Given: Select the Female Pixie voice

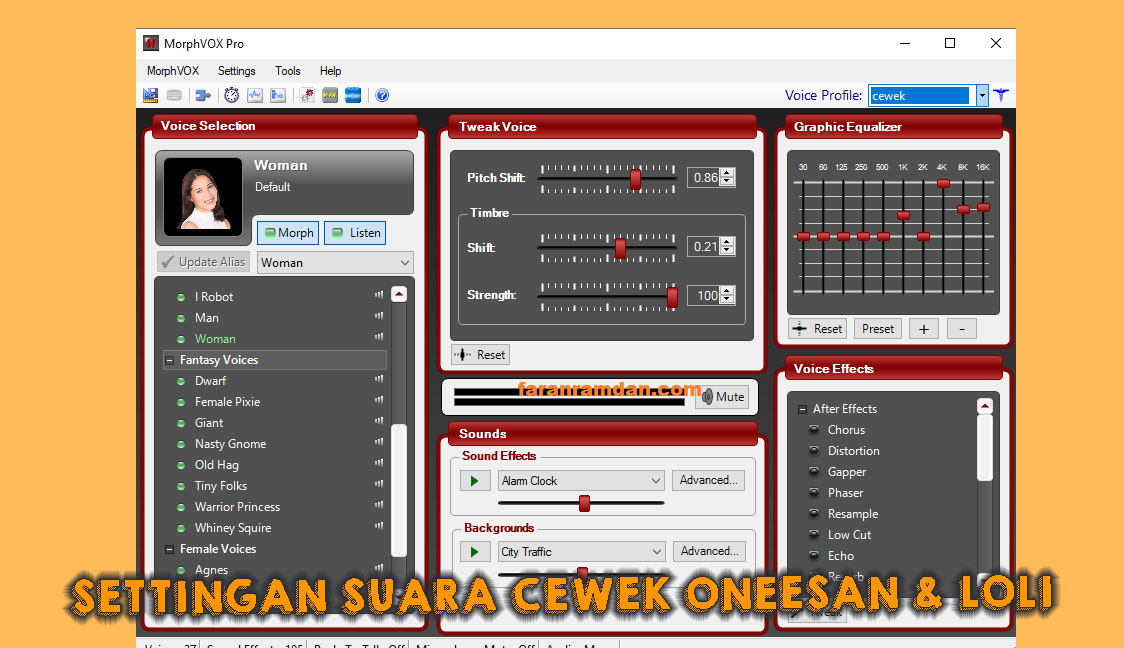Looking at the screenshot, I should click(227, 402).
